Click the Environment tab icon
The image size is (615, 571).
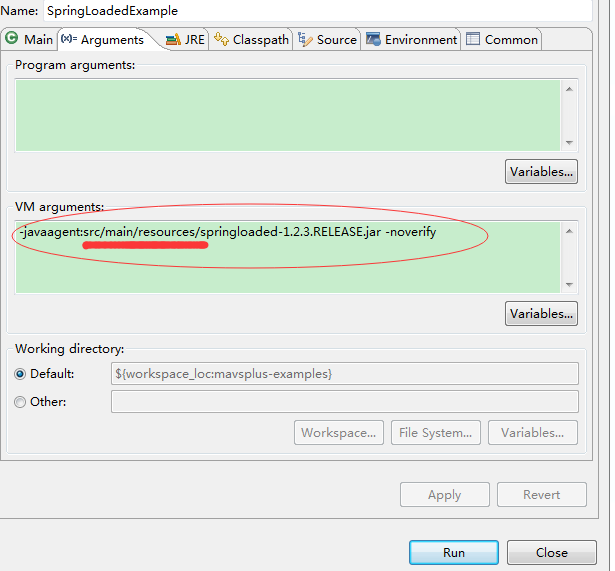(x=373, y=39)
